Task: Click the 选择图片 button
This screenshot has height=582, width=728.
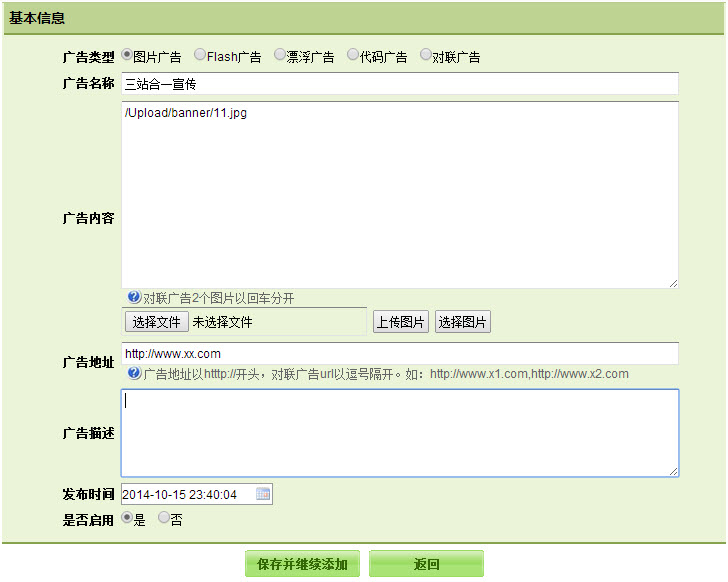Action: pos(462,322)
